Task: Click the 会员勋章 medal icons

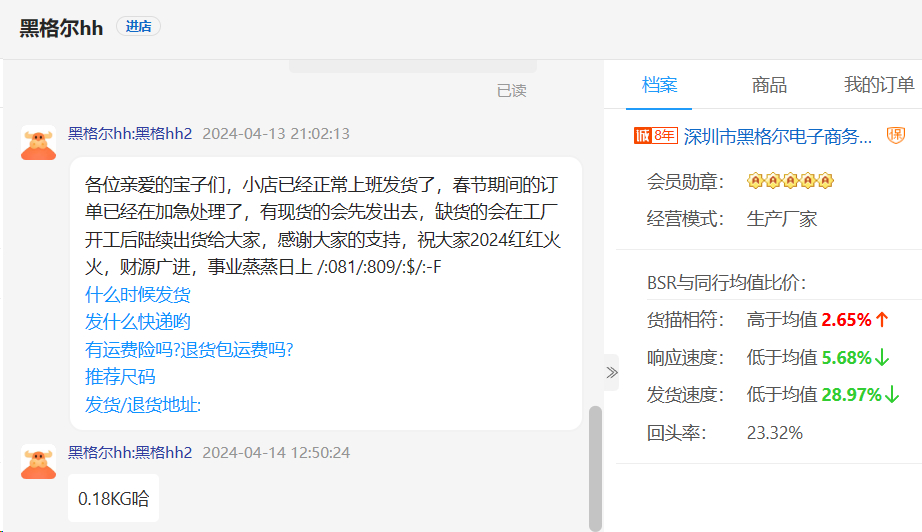Action: click(790, 180)
